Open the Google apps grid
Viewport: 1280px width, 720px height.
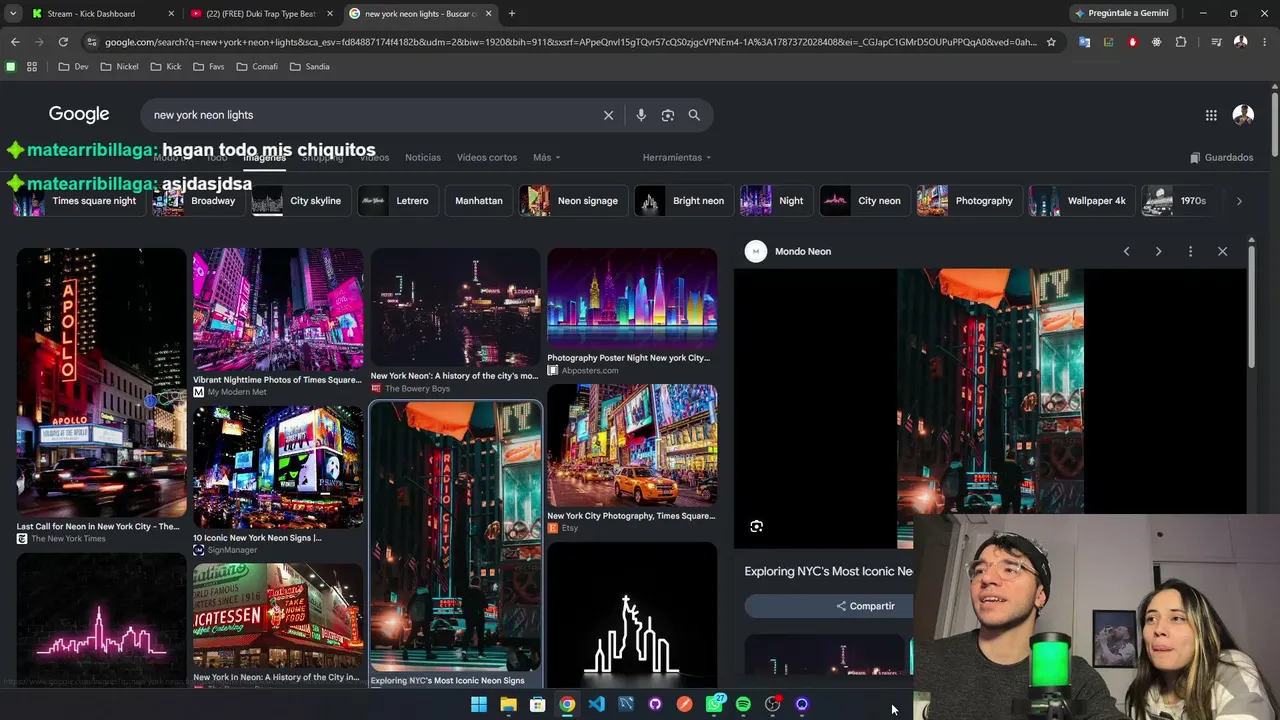pyautogui.click(x=1211, y=115)
